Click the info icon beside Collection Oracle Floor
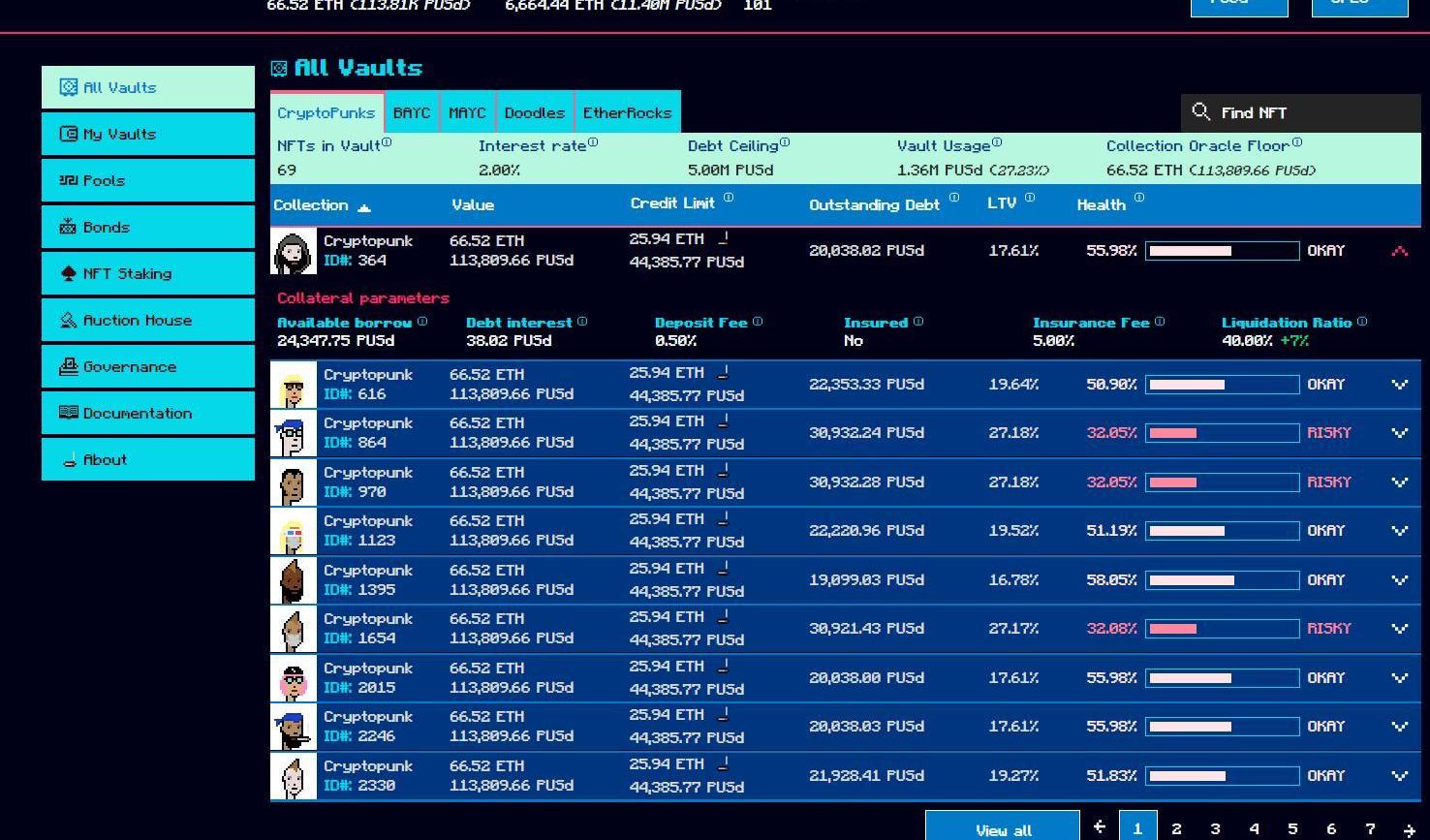Image resolution: width=1430 pixels, height=840 pixels. (x=1297, y=143)
